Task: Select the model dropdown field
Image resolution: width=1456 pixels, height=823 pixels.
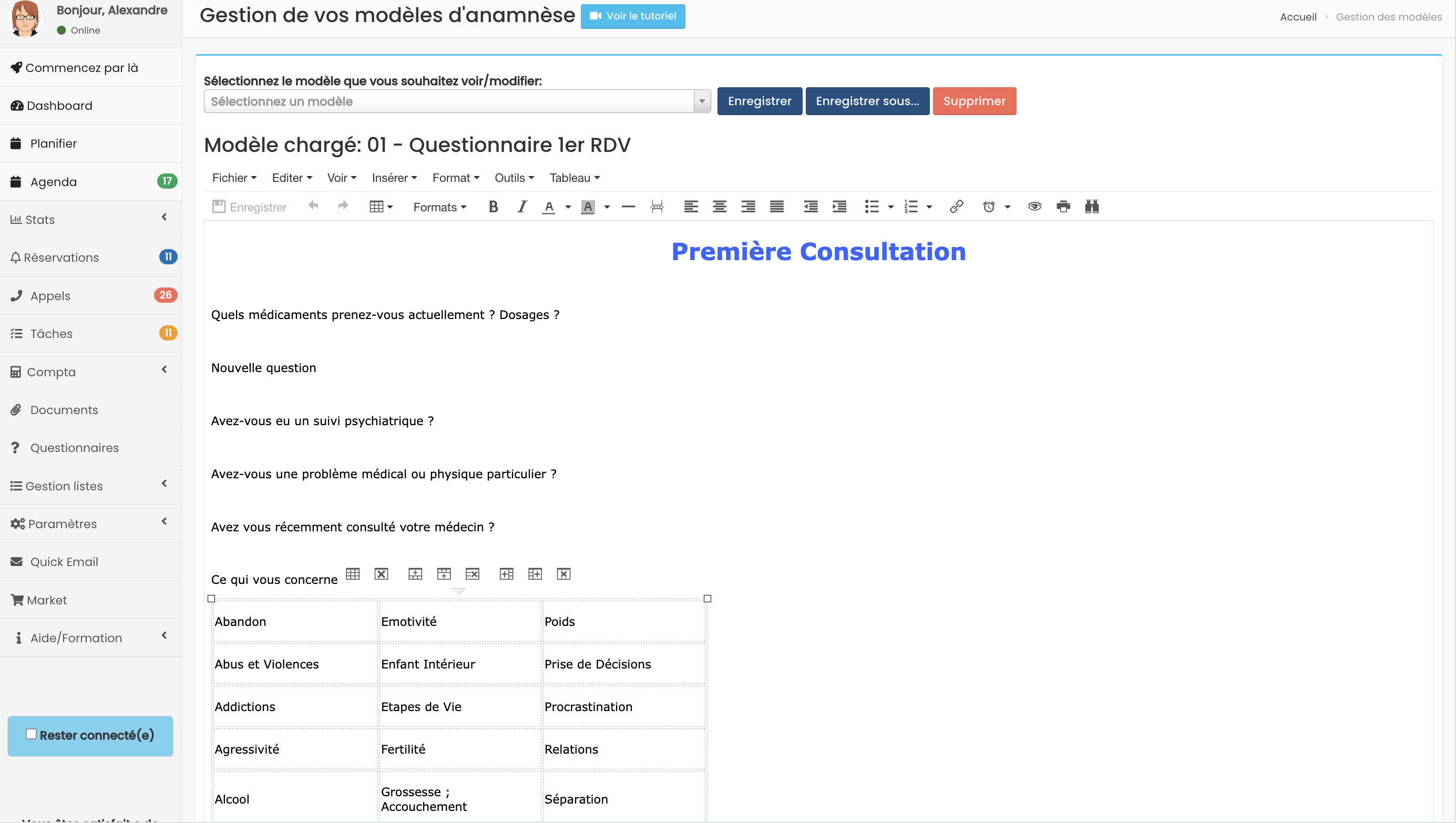Action: pos(457,101)
